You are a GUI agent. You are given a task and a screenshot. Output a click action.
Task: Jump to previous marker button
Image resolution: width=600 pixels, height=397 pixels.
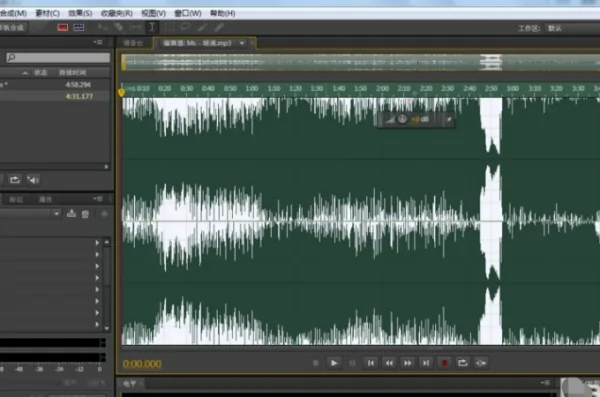(x=371, y=363)
